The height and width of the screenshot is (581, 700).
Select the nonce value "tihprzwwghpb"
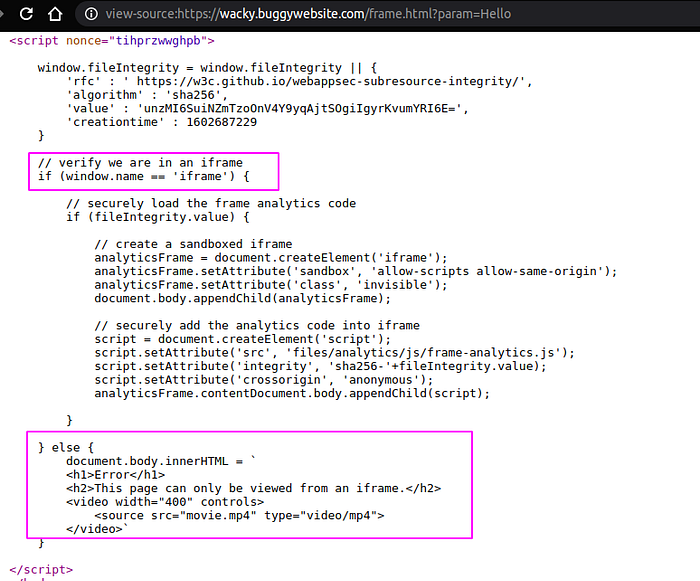tap(158, 41)
